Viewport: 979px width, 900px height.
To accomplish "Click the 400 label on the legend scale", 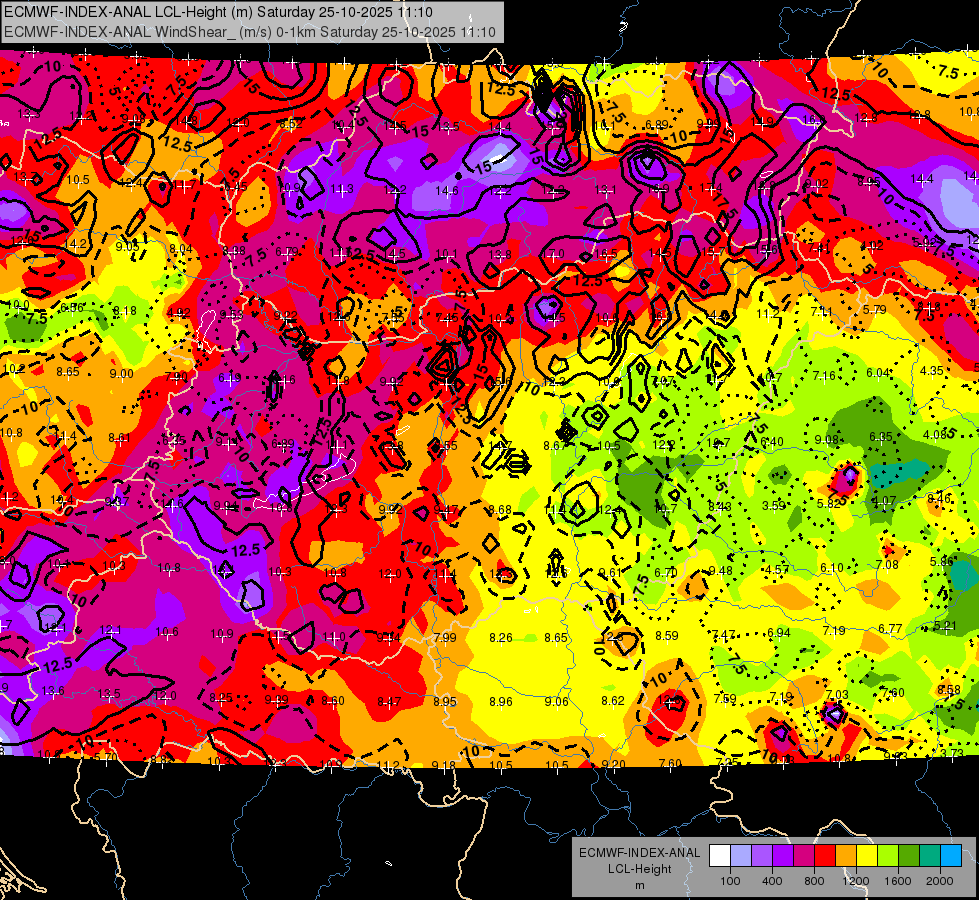I will (772, 881).
